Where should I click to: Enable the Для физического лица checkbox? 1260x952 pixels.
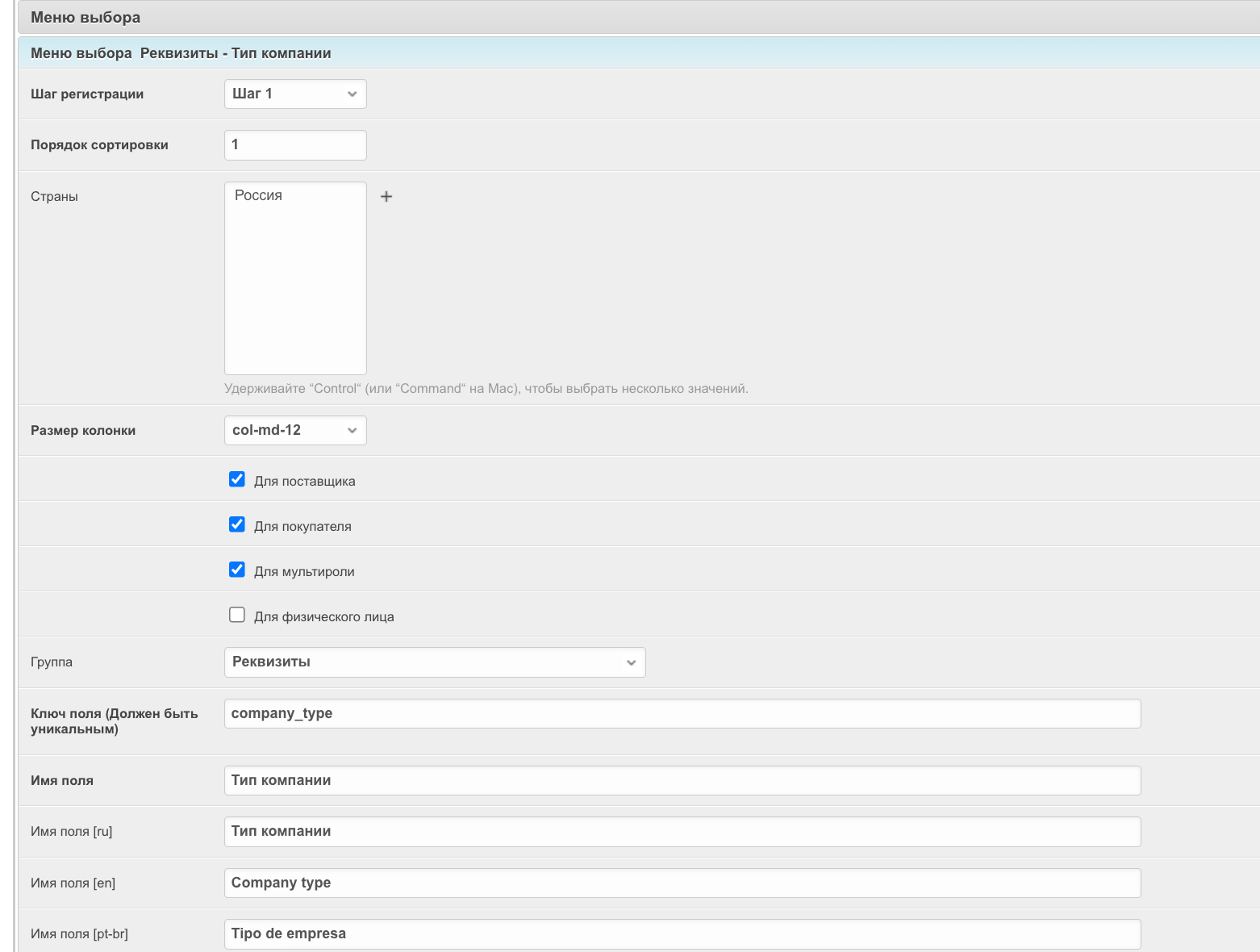237,615
